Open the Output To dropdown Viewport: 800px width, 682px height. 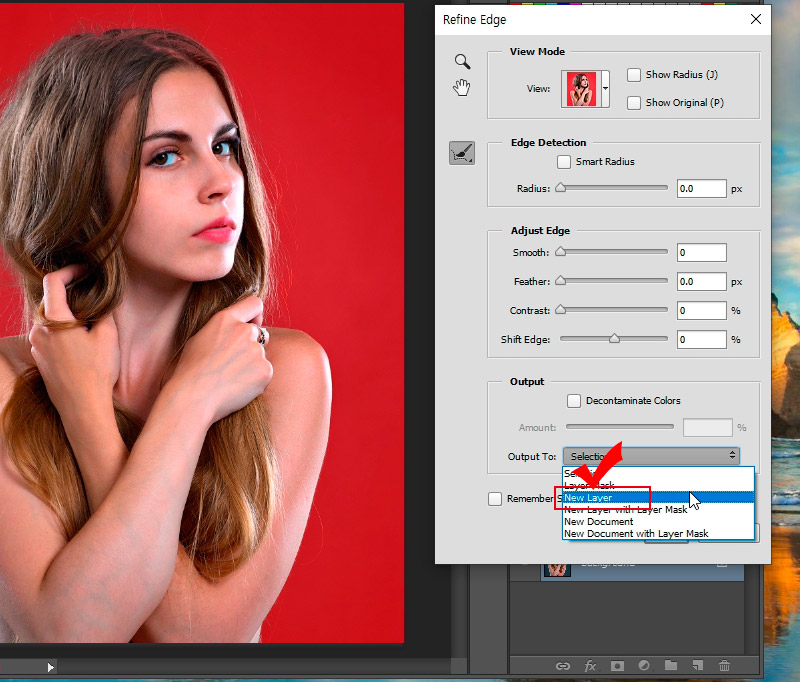(651, 456)
